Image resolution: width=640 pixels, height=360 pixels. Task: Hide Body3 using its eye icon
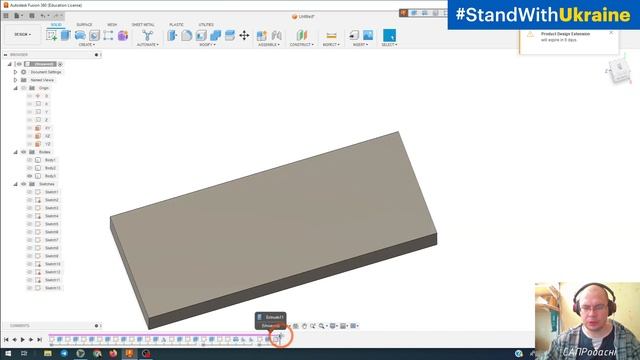click(x=29, y=176)
